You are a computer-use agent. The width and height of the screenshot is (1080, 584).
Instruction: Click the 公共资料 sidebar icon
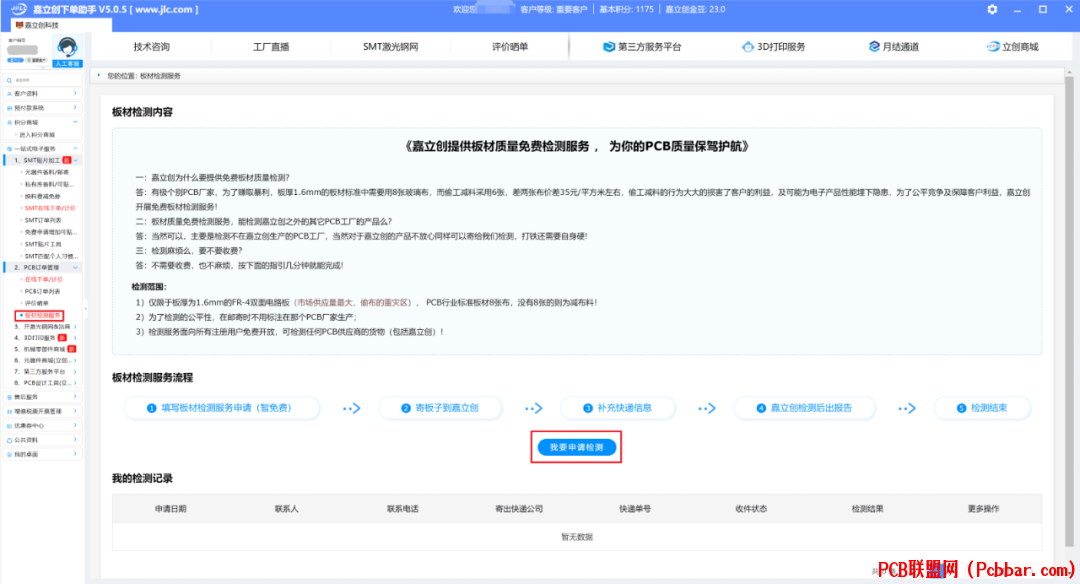tap(9, 440)
